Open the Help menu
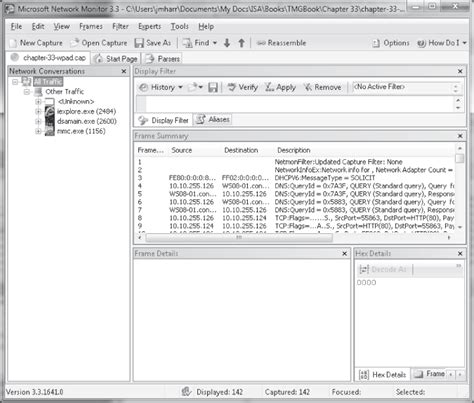This screenshot has width=474, height=403. coord(206,27)
